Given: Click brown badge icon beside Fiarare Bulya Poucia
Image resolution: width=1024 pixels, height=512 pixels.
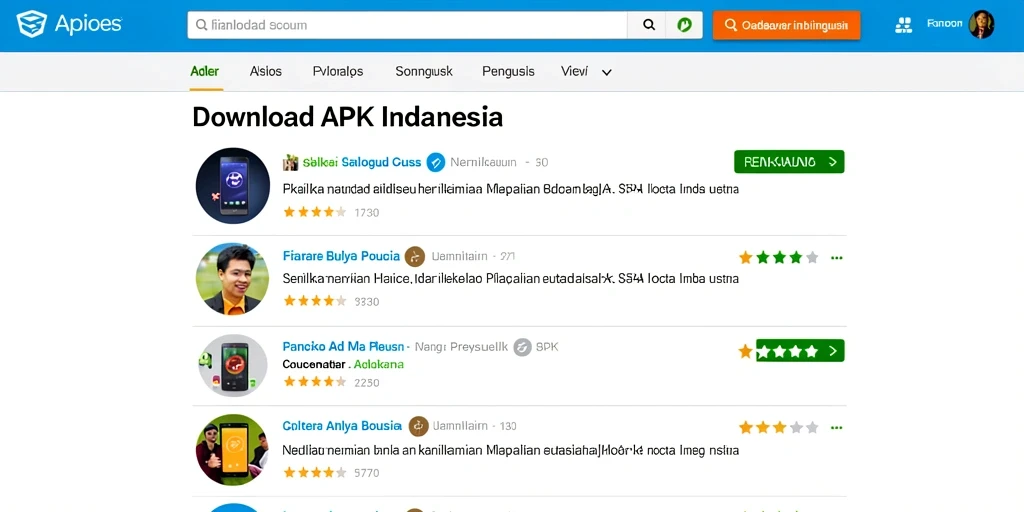Looking at the screenshot, I should point(415,257).
